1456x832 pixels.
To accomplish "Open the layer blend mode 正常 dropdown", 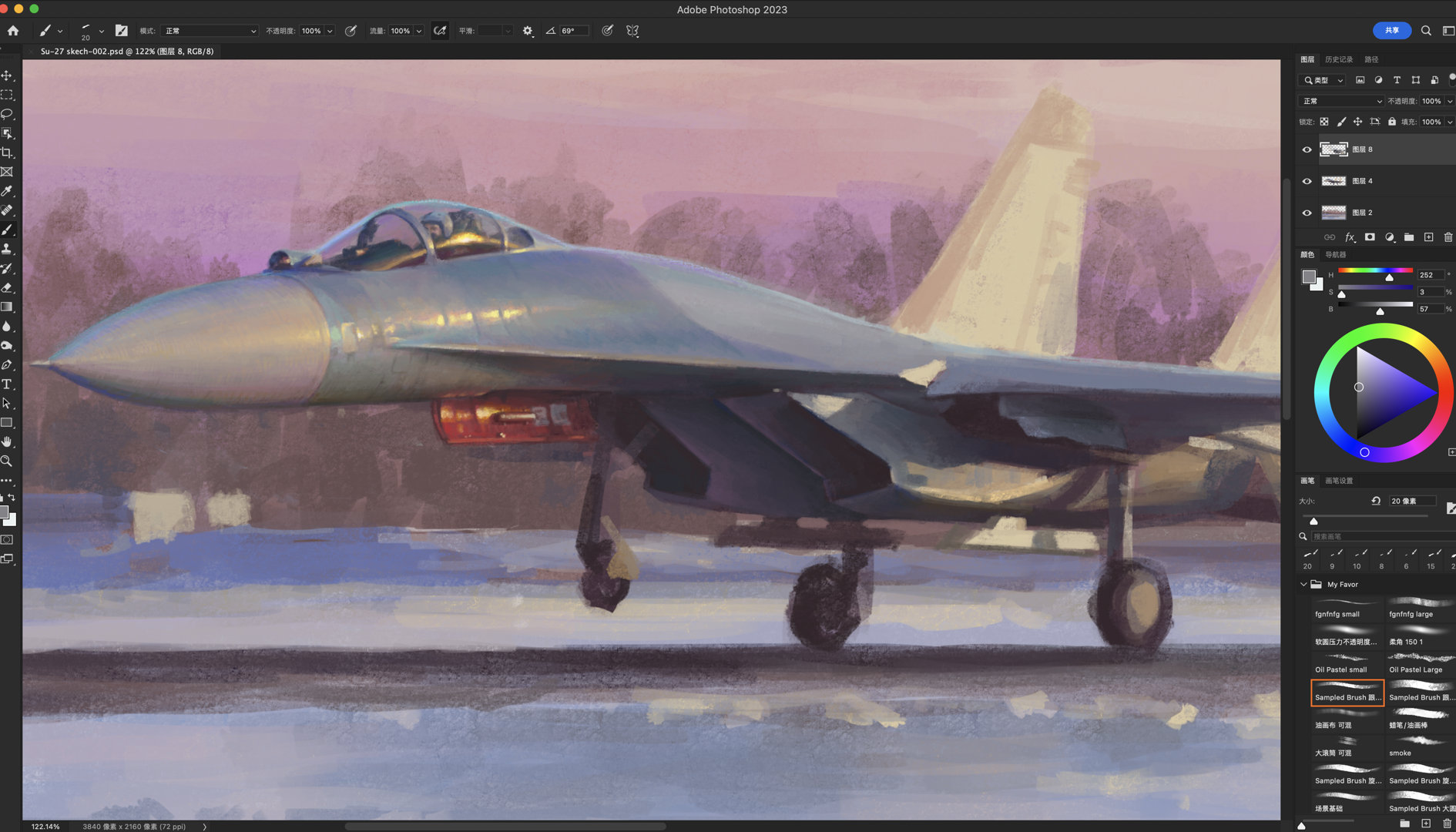I will tap(1340, 101).
